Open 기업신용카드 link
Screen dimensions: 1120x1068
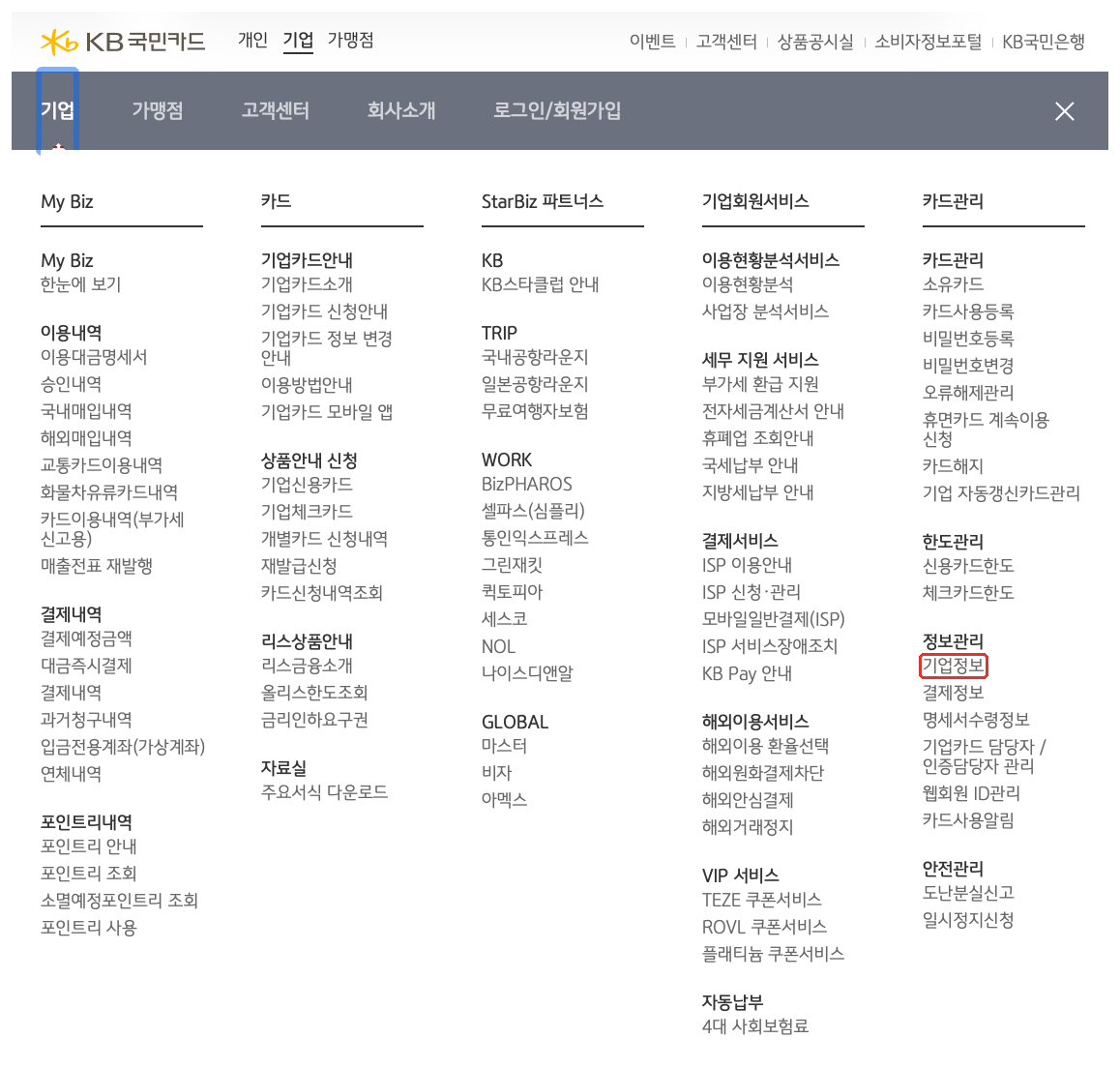point(308,485)
